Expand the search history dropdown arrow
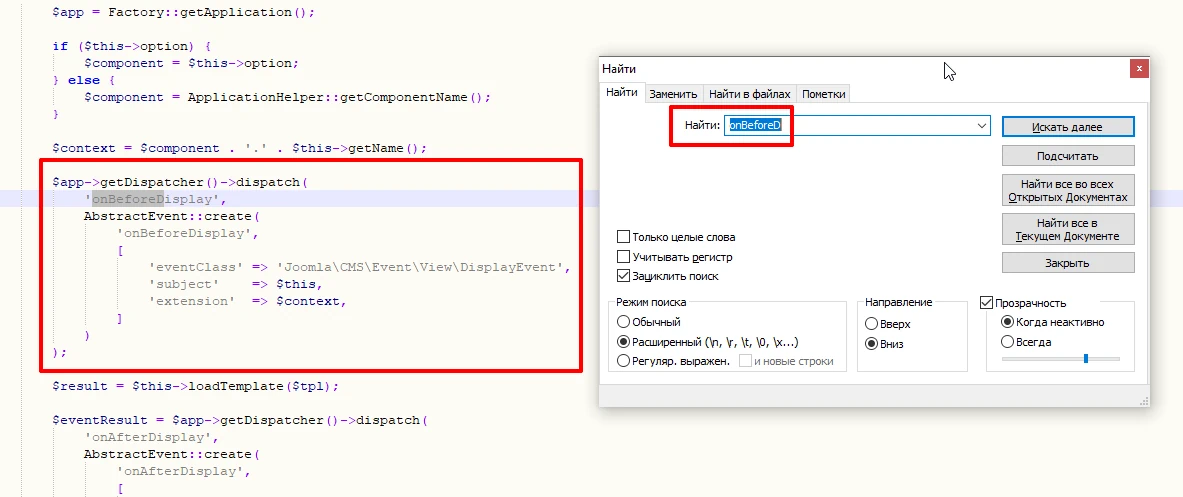Screen dimensions: 1183x497 click(x=982, y=125)
